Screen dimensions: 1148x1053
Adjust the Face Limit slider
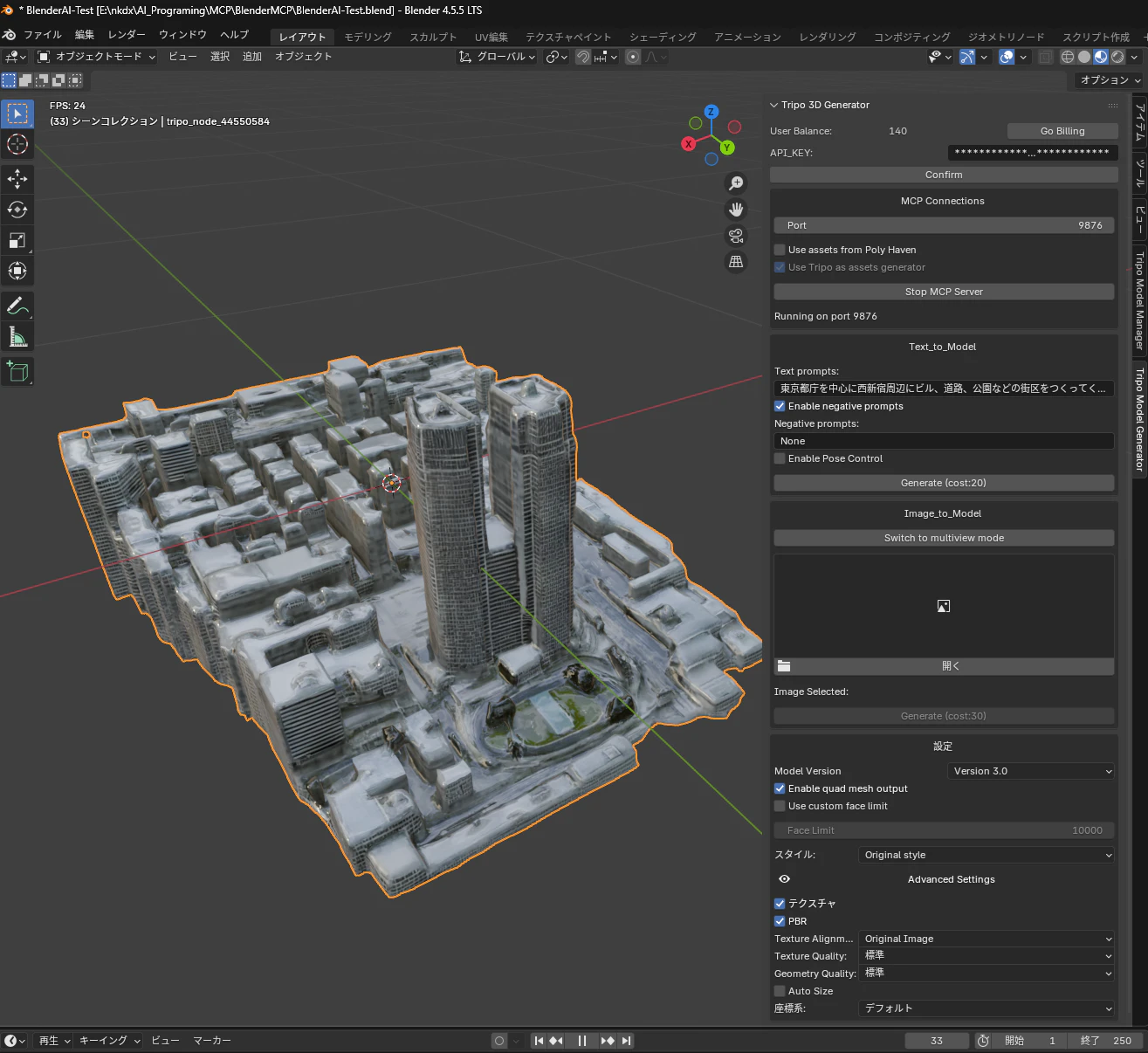tap(944, 830)
